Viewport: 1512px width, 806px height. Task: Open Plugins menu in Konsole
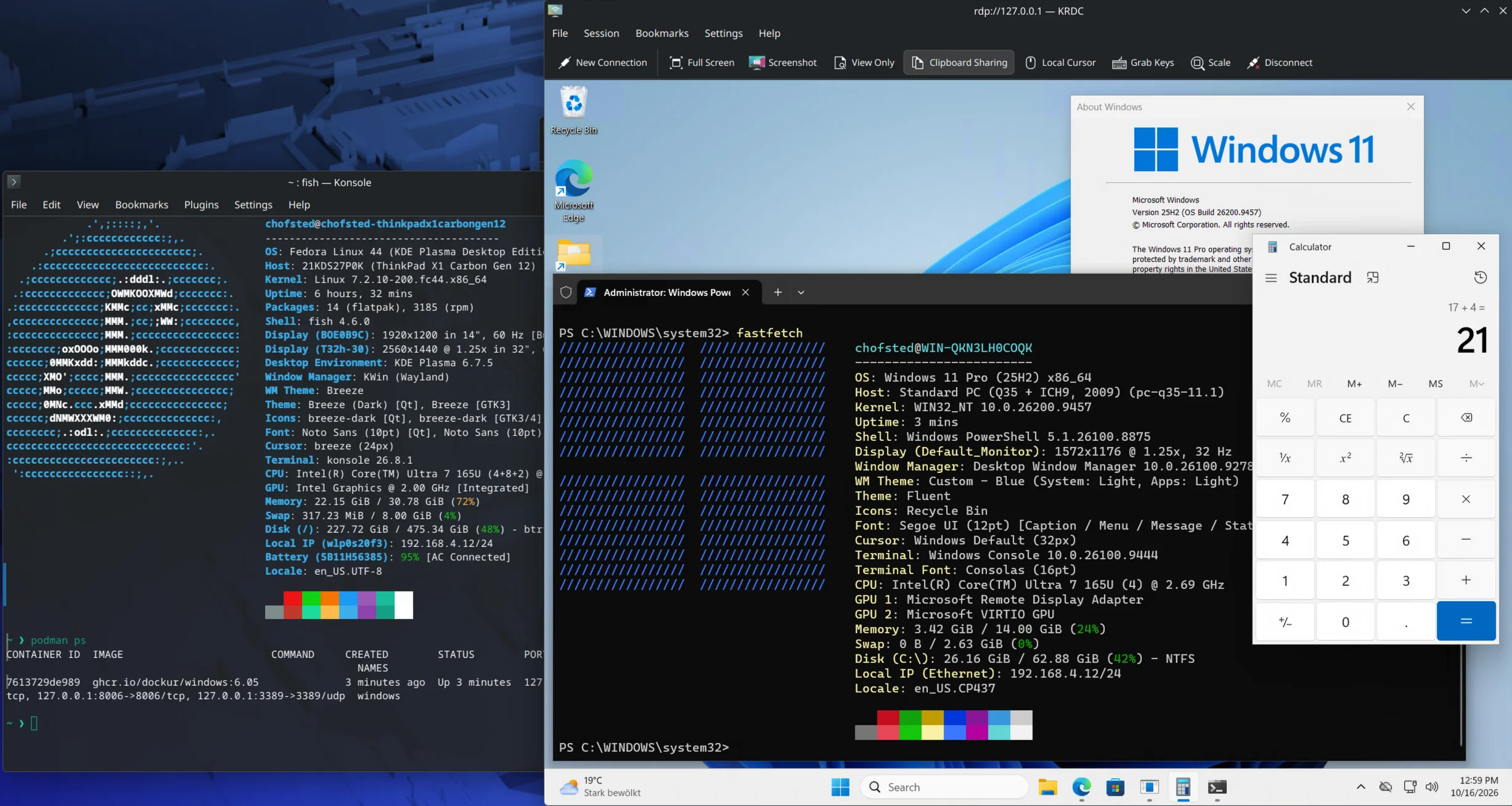[x=201, y=205]
